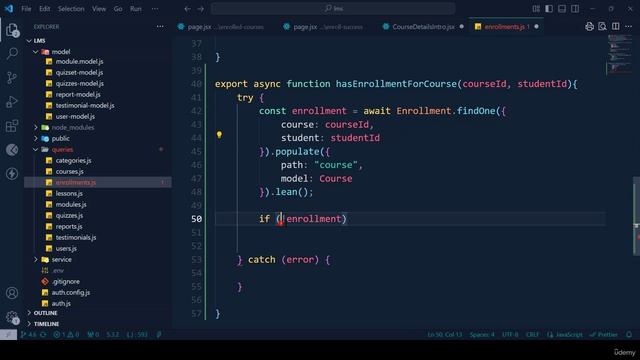Click the code minimap
The height and width of the screenshot is (360, 640).
(x=619, y=55)
